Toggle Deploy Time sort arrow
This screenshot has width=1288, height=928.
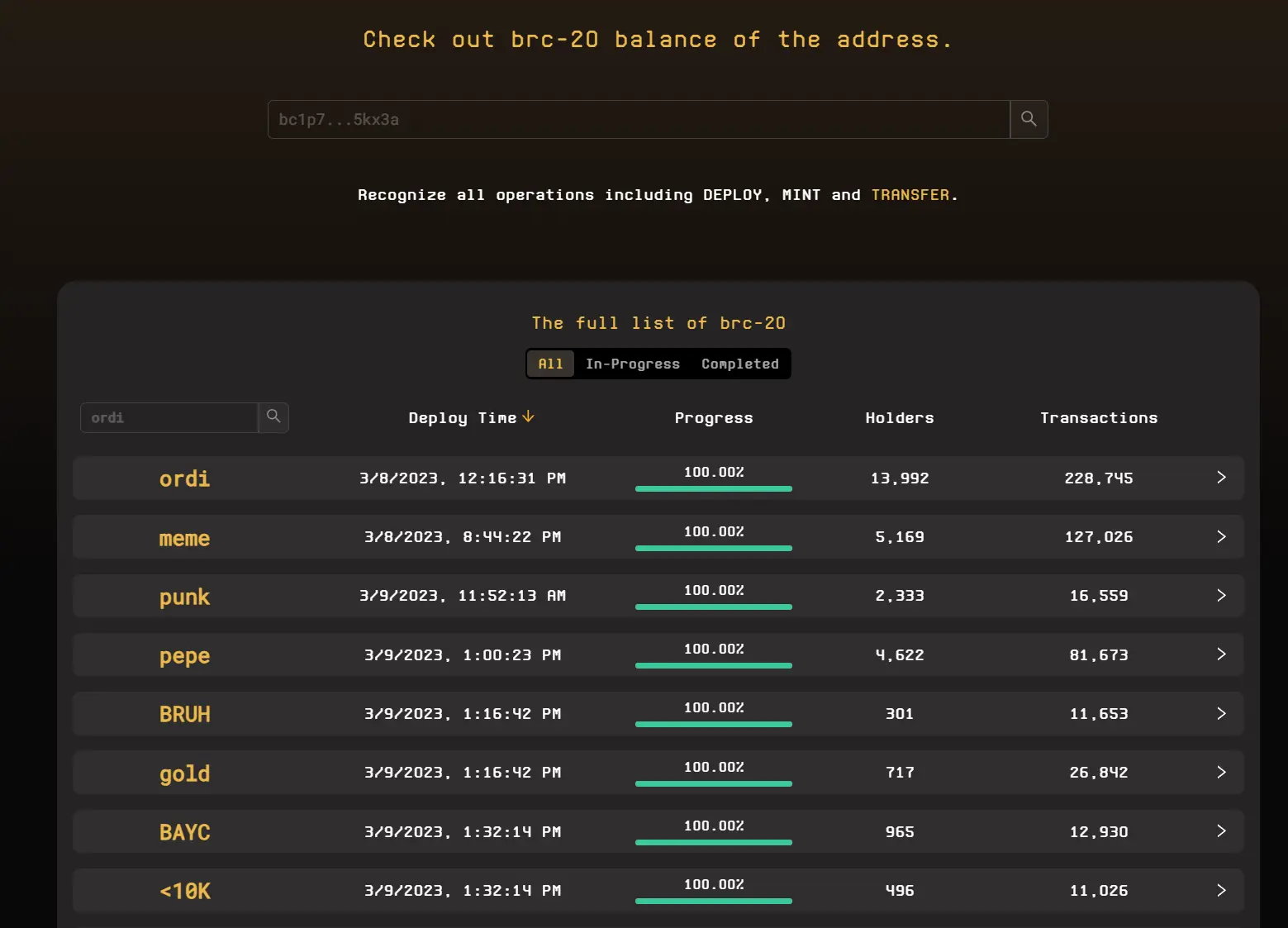(x=528, y=417)
